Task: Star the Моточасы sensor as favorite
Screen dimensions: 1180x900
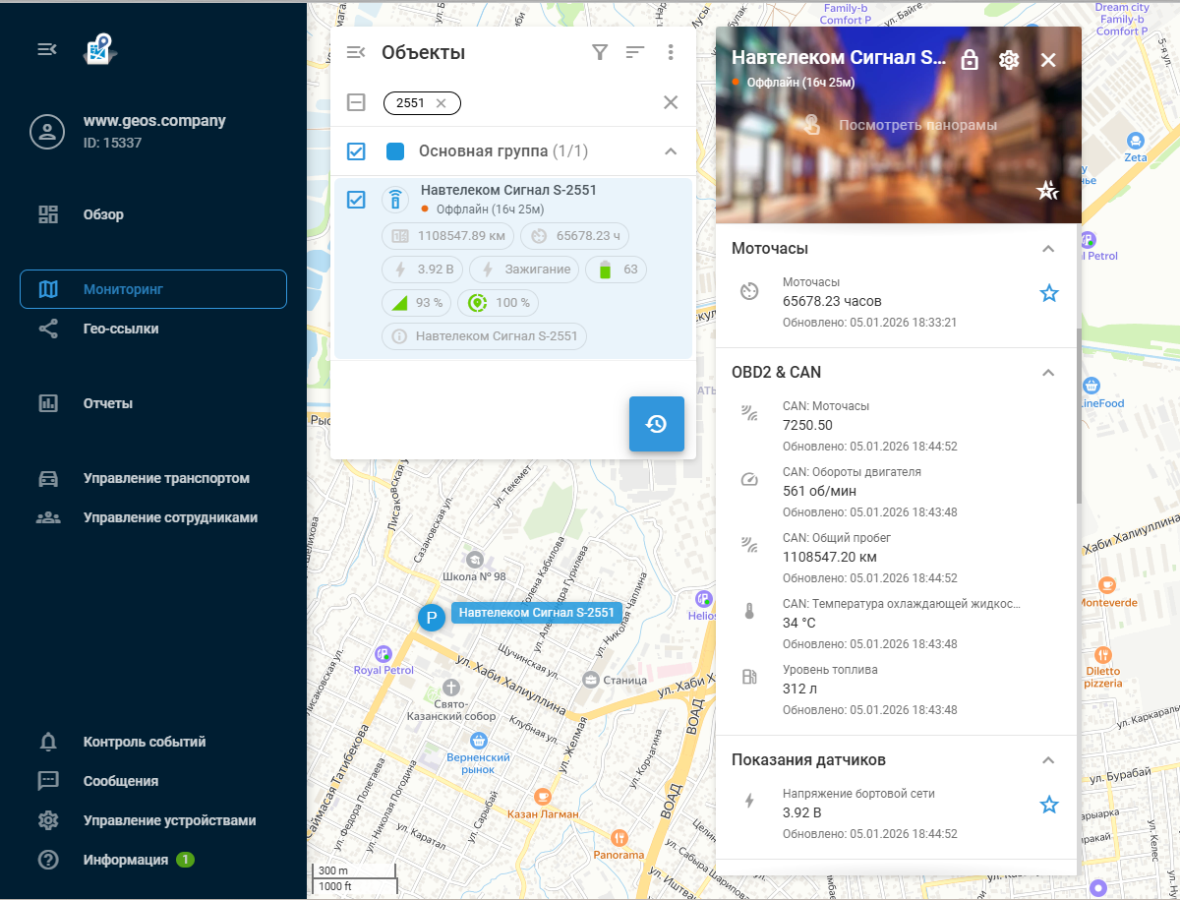Action: pyautogui.click(x=1048, y=293)
